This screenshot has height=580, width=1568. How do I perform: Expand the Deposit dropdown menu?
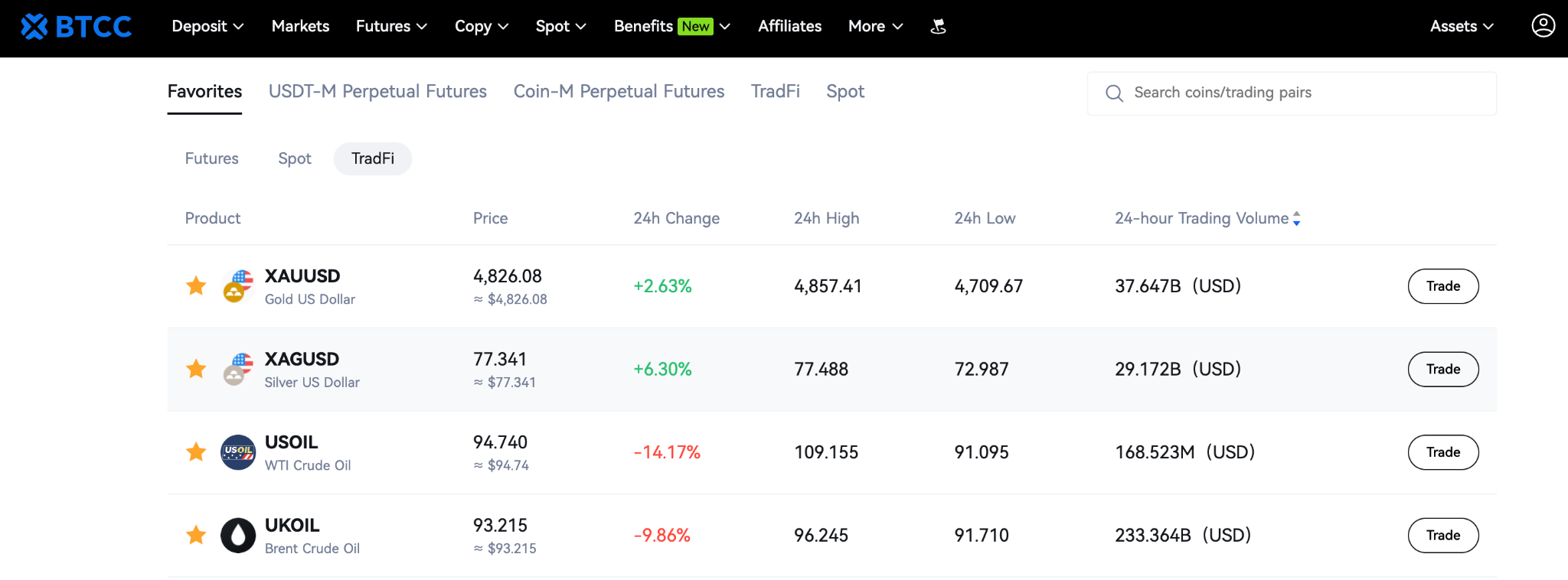pyautogui.click(x=207, y=27)
